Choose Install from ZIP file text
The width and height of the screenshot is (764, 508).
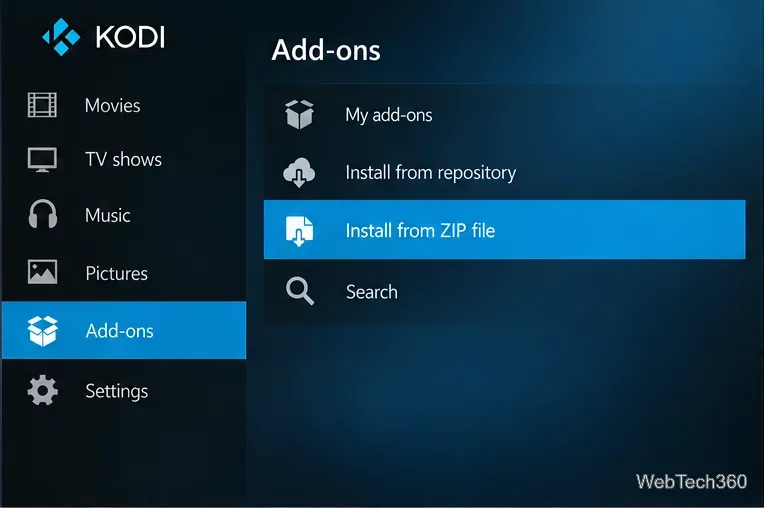pos(420,230)
